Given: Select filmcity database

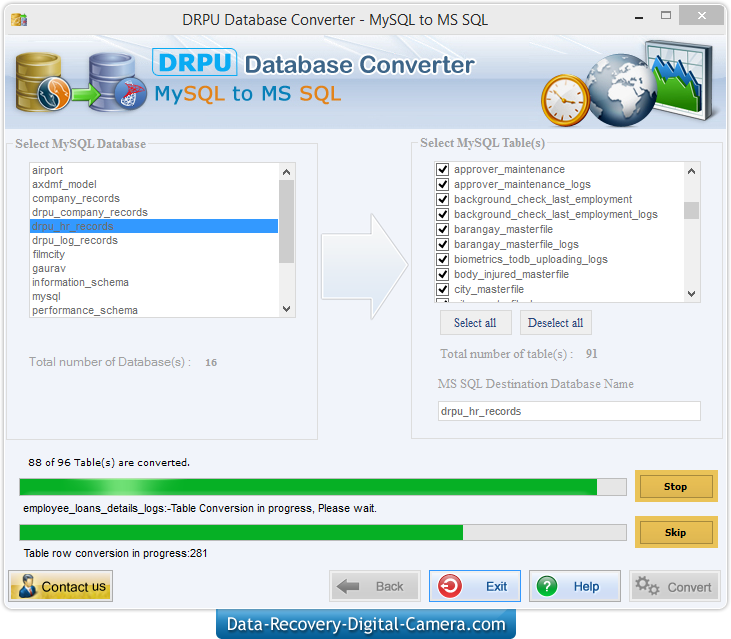Looking at the screenshot, I should click(154, 254).
